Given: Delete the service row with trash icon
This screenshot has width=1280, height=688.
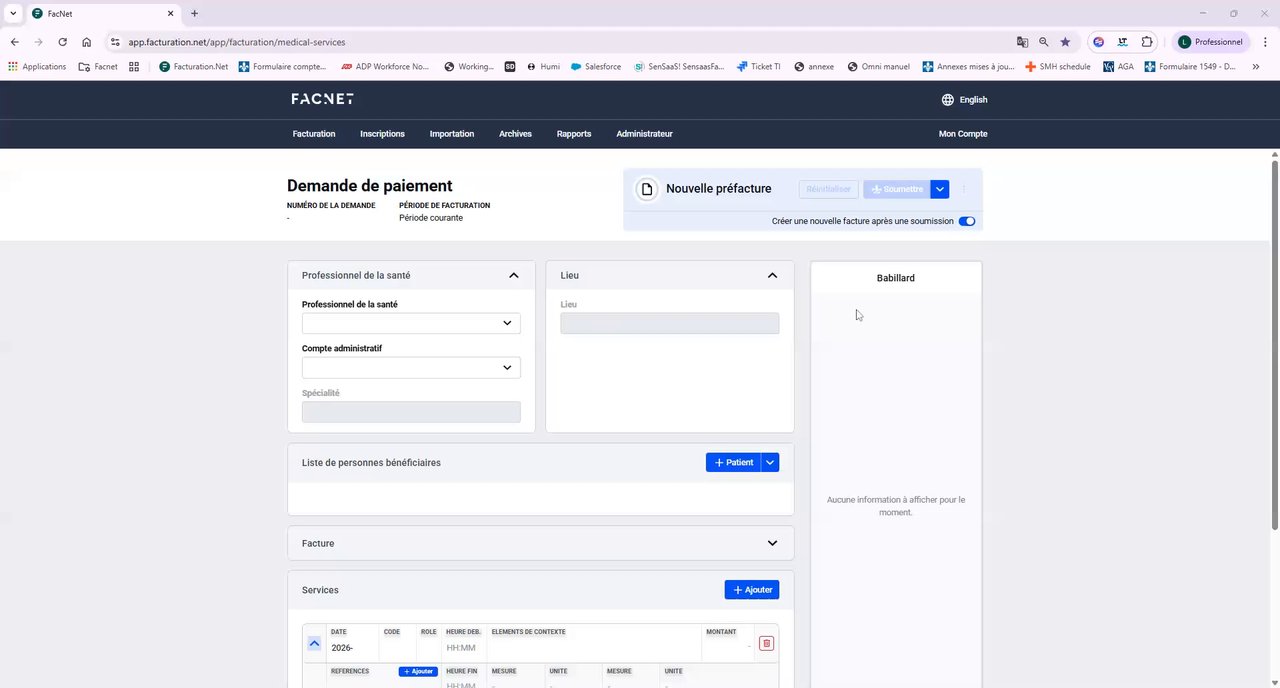Looking at the screenshot, I should pyautogui.click(x=766, y=643).
